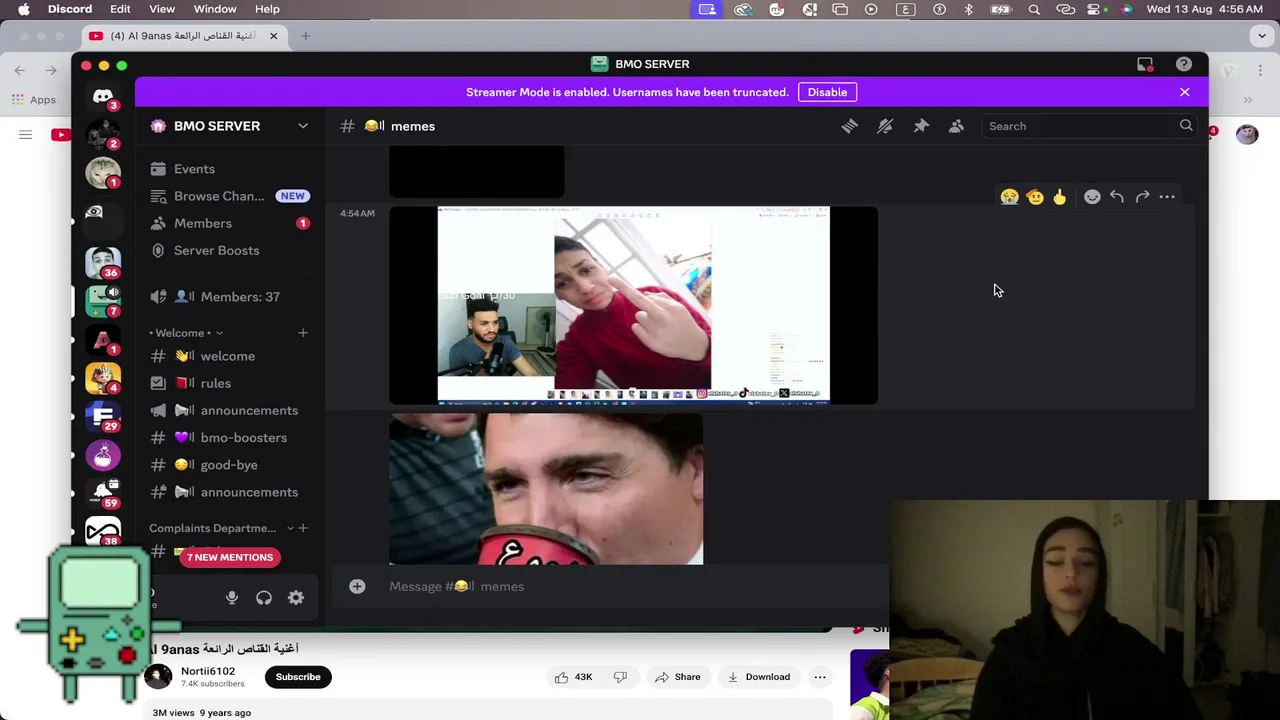Image resolution: width=1280 pixels, height=720 pixels.
Task: Open the server with badge 38
Action: point(103,532)
